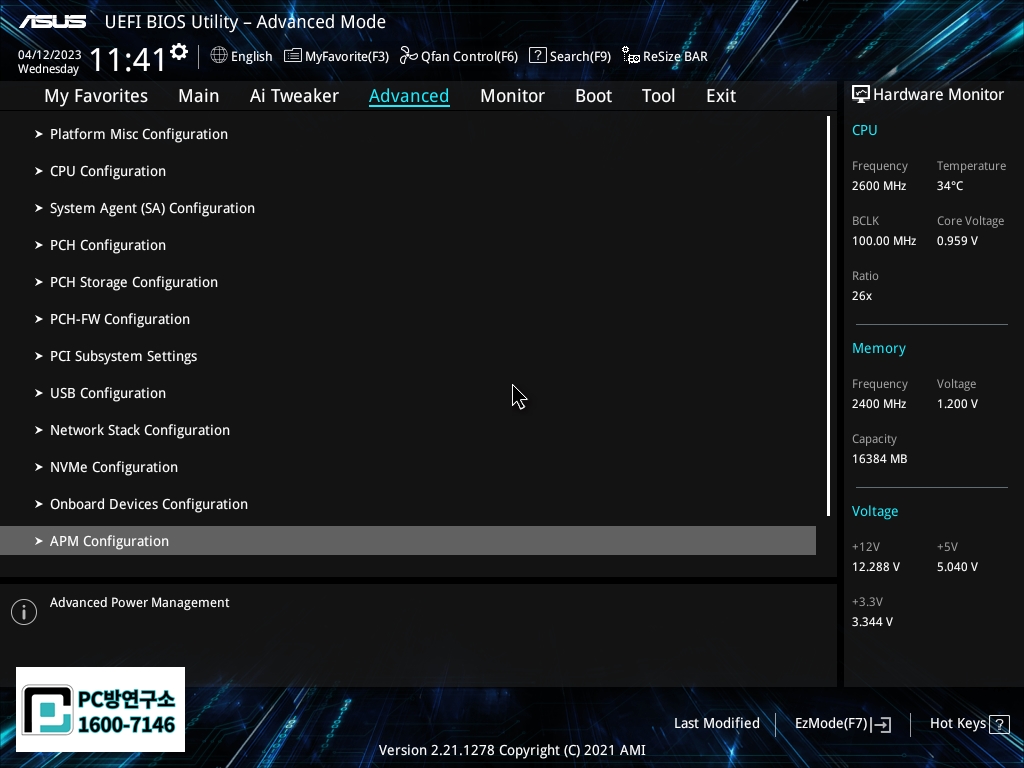Viewport: 1024px width, 768px height.
Task: Select the APM Configuration row
Action: coord(408,541)
